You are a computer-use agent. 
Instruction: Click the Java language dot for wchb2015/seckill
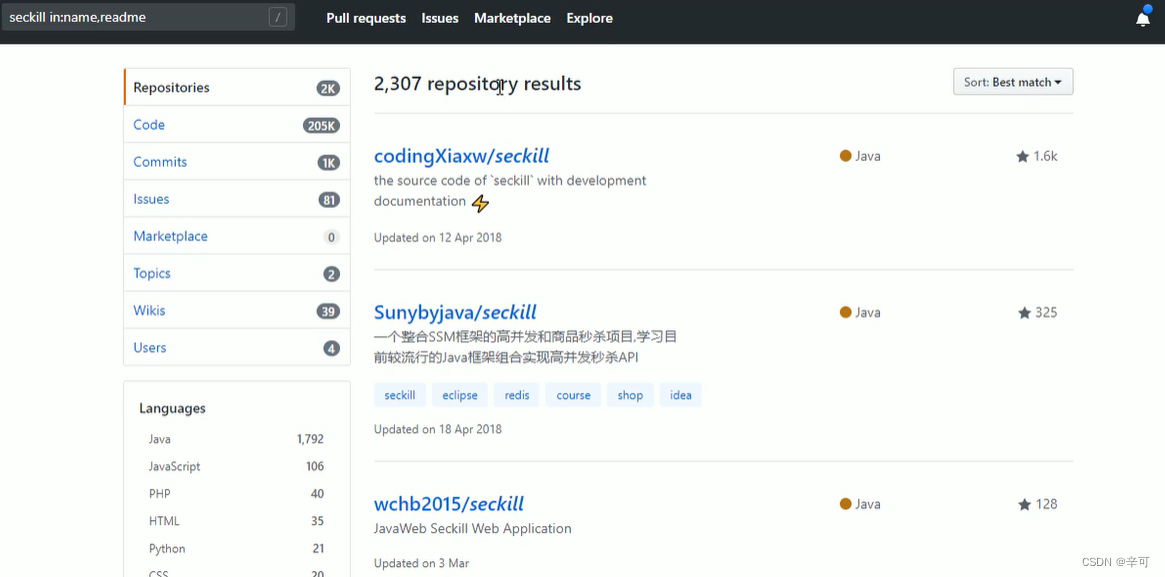click(x=846, y=504)
